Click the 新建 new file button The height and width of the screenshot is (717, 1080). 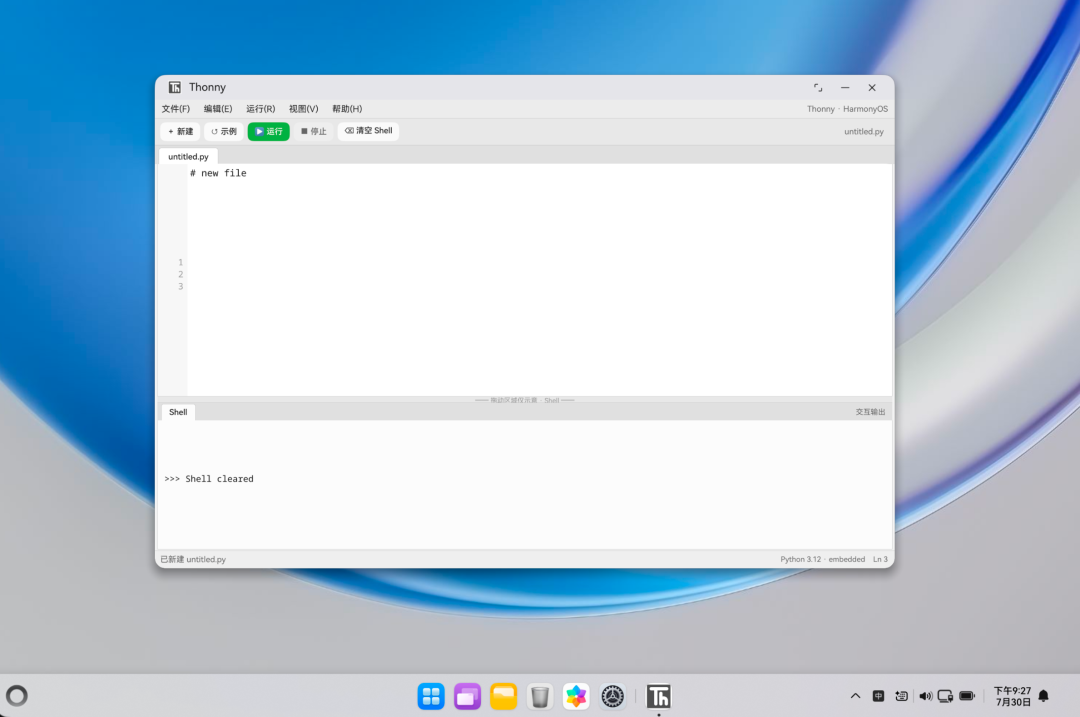pos(180,132)
